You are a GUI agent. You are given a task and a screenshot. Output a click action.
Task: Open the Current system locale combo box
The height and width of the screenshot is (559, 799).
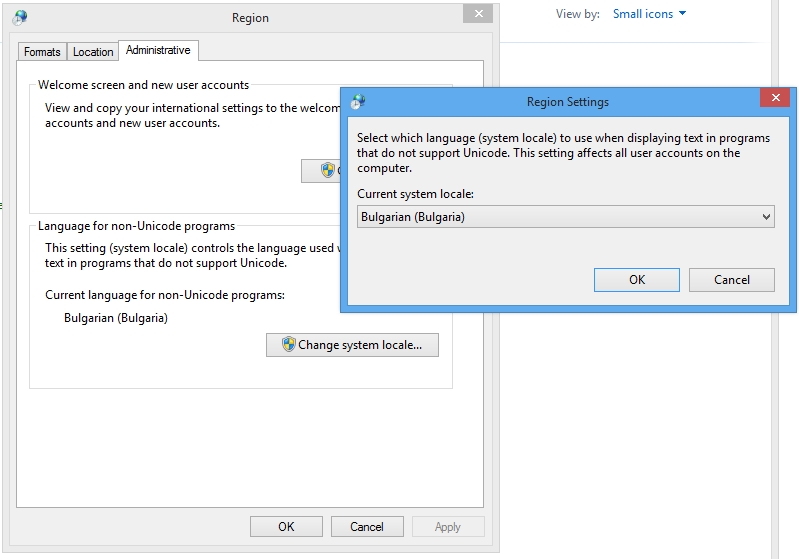tap(565, 217)
